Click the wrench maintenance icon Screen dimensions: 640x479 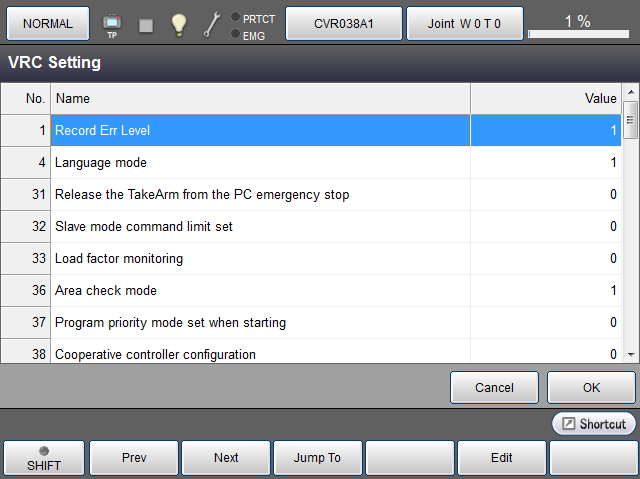(211, 24)
